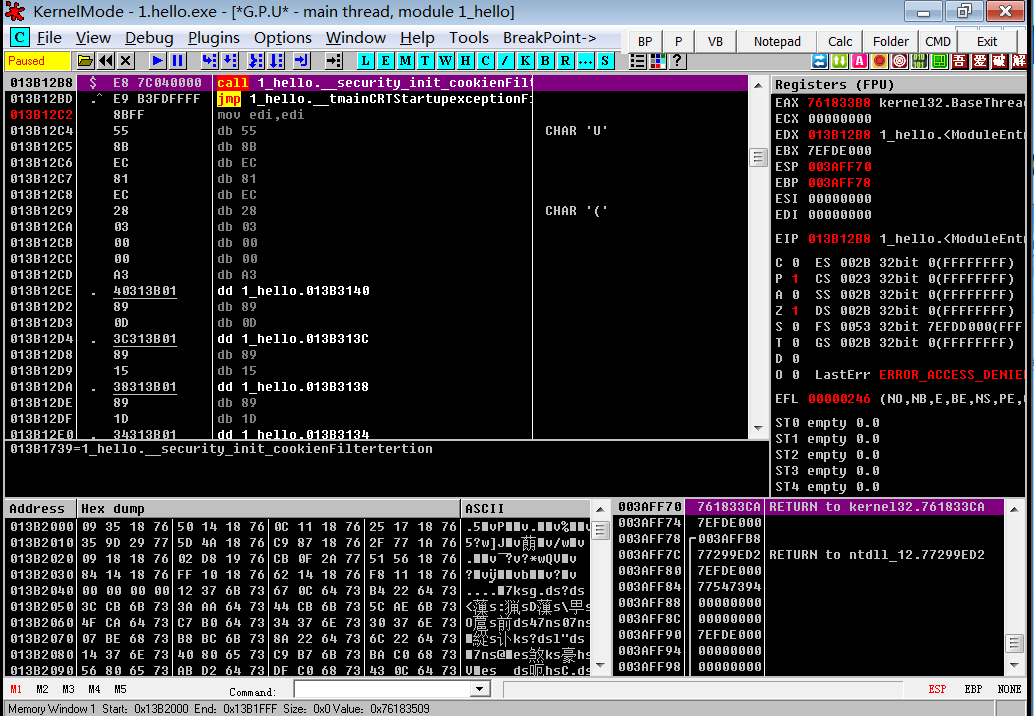Focus the Command input field
This screenshot has height=716, width=1034.
pyautogui.click(x=382, y=690)
